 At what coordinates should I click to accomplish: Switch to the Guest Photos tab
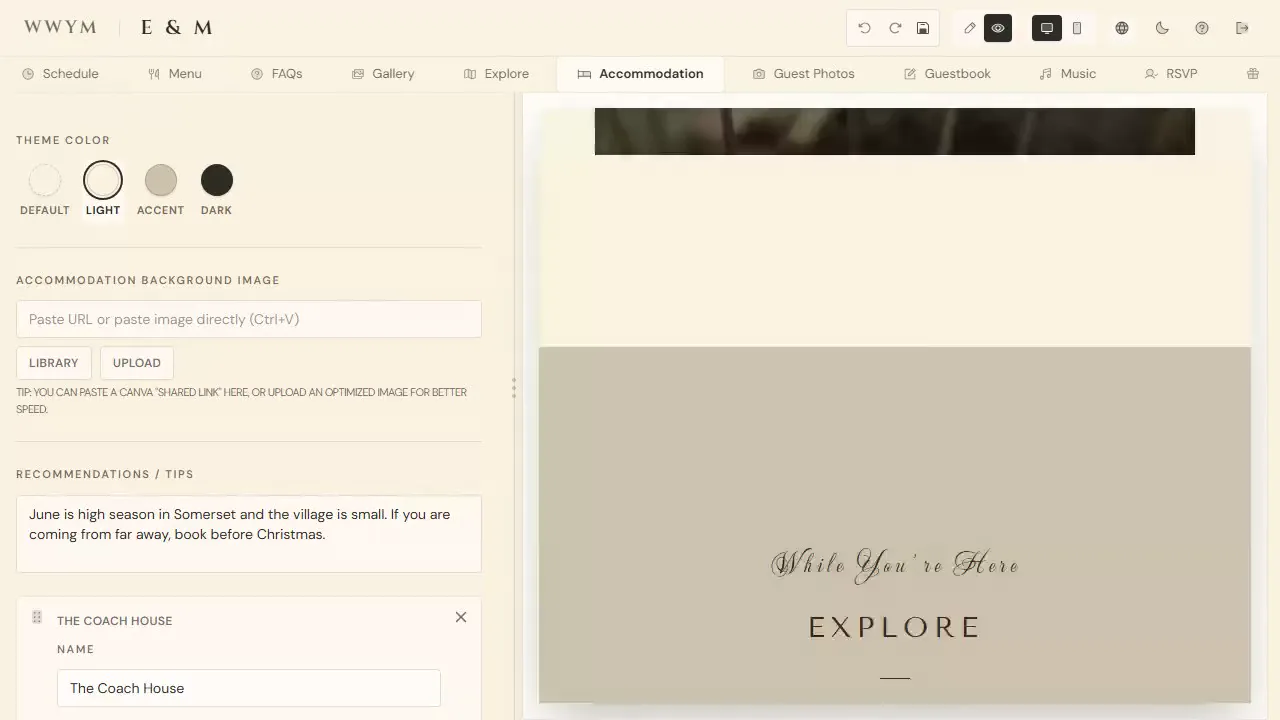[x=804, y=73]
